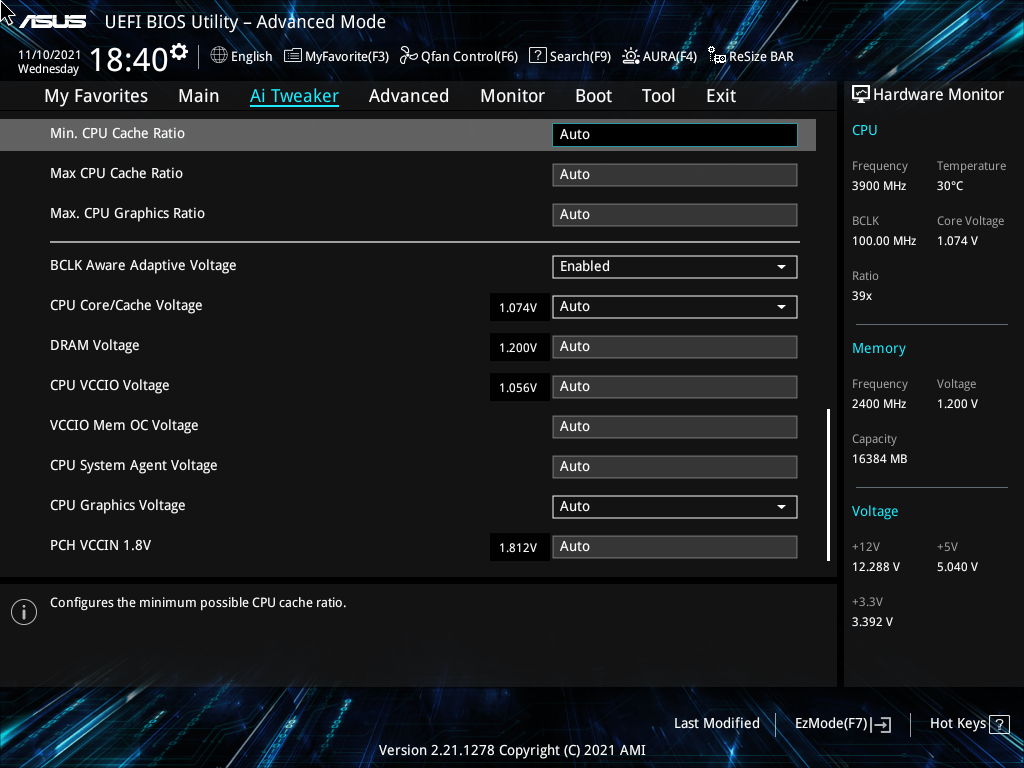Screen dimensions: 1024x768
Task: Click the Search question mark icon
Action: pos(537,56)
